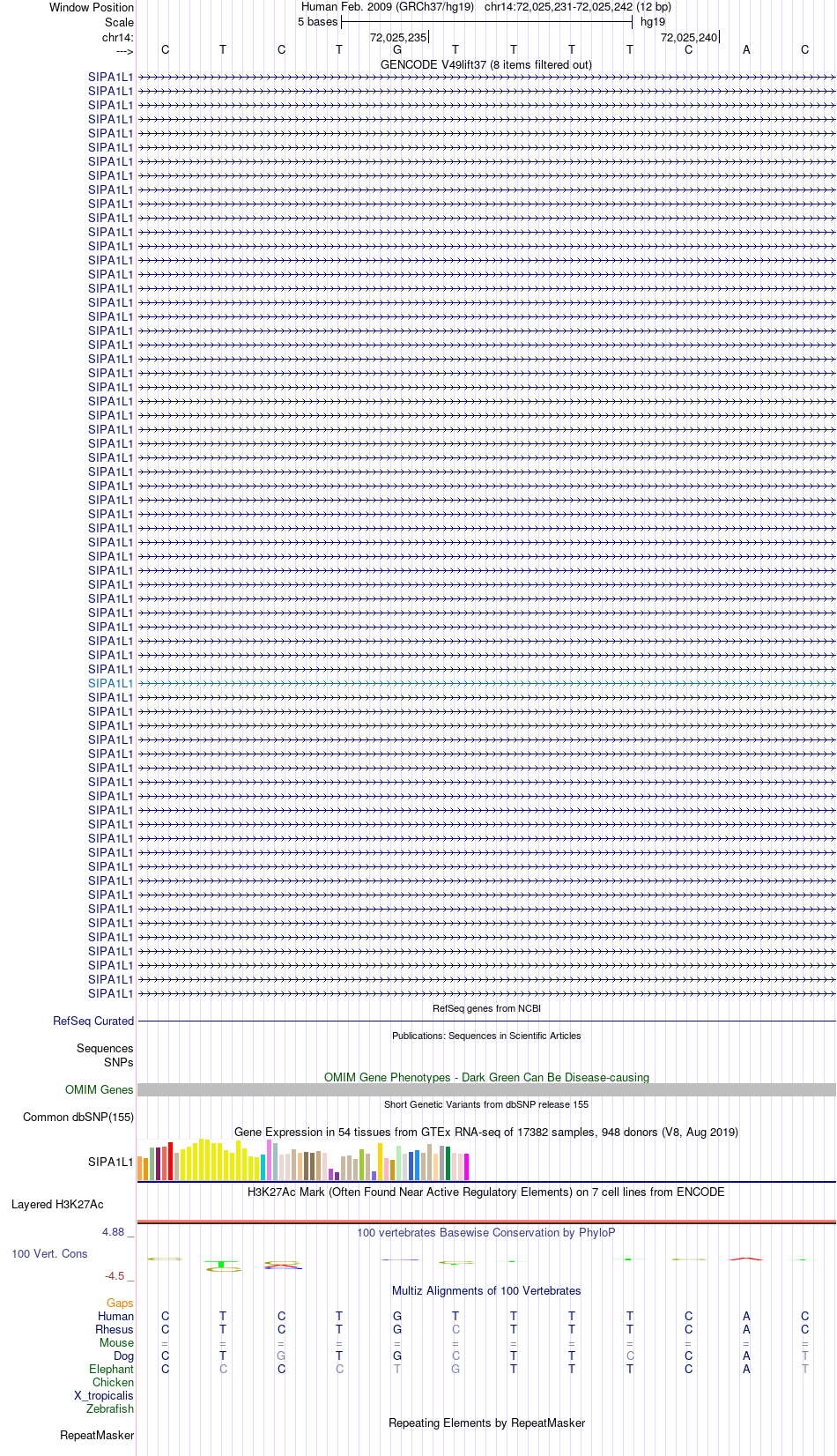The height and width of the screenshot is (1456, 837).
Task: Click the Sequences track label
Action: tap(105, 1049)
